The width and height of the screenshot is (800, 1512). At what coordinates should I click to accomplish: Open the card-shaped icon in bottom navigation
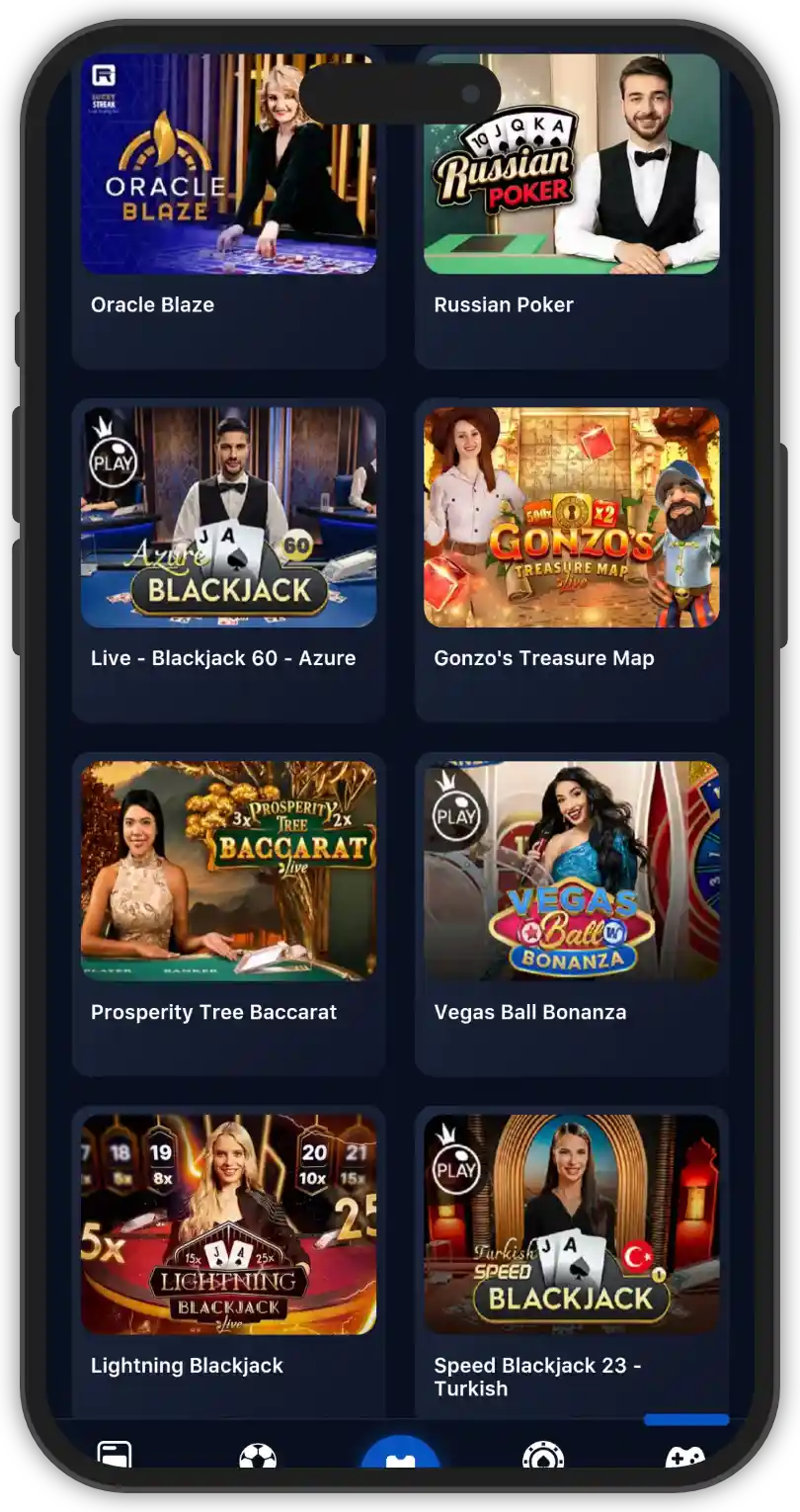coord(115,1457)
